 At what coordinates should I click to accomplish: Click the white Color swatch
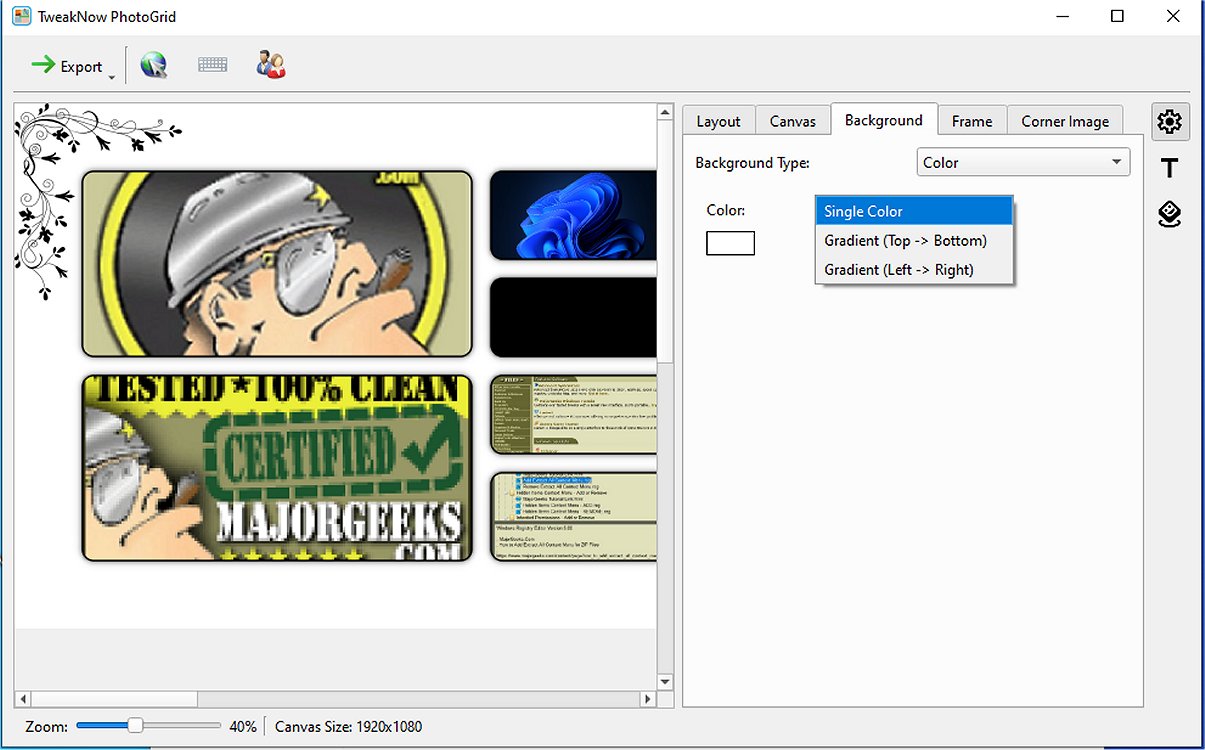[730, 243]
